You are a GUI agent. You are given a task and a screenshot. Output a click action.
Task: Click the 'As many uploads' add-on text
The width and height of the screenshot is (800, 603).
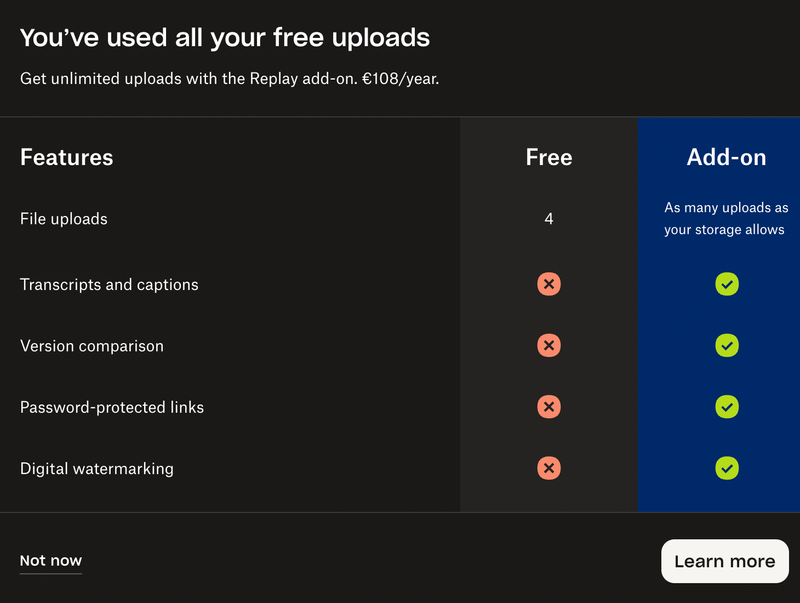click(726, 219)
